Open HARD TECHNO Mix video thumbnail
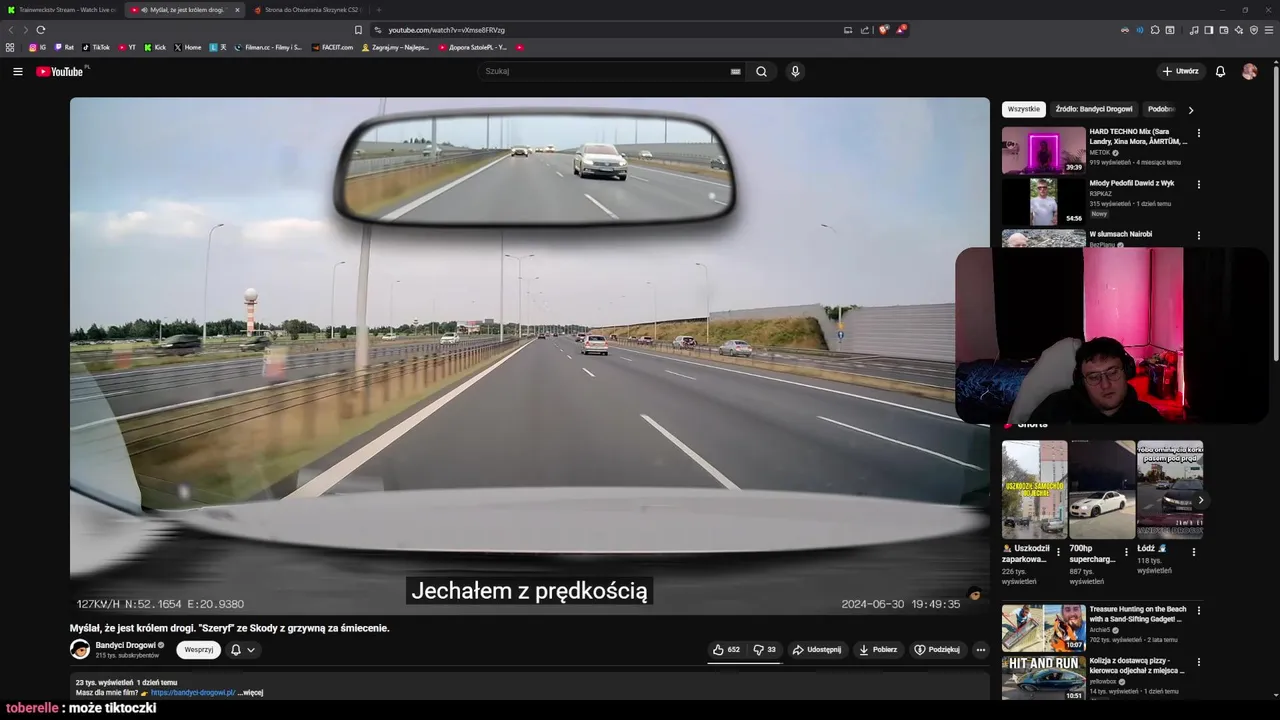 (x=1043, y=150)
